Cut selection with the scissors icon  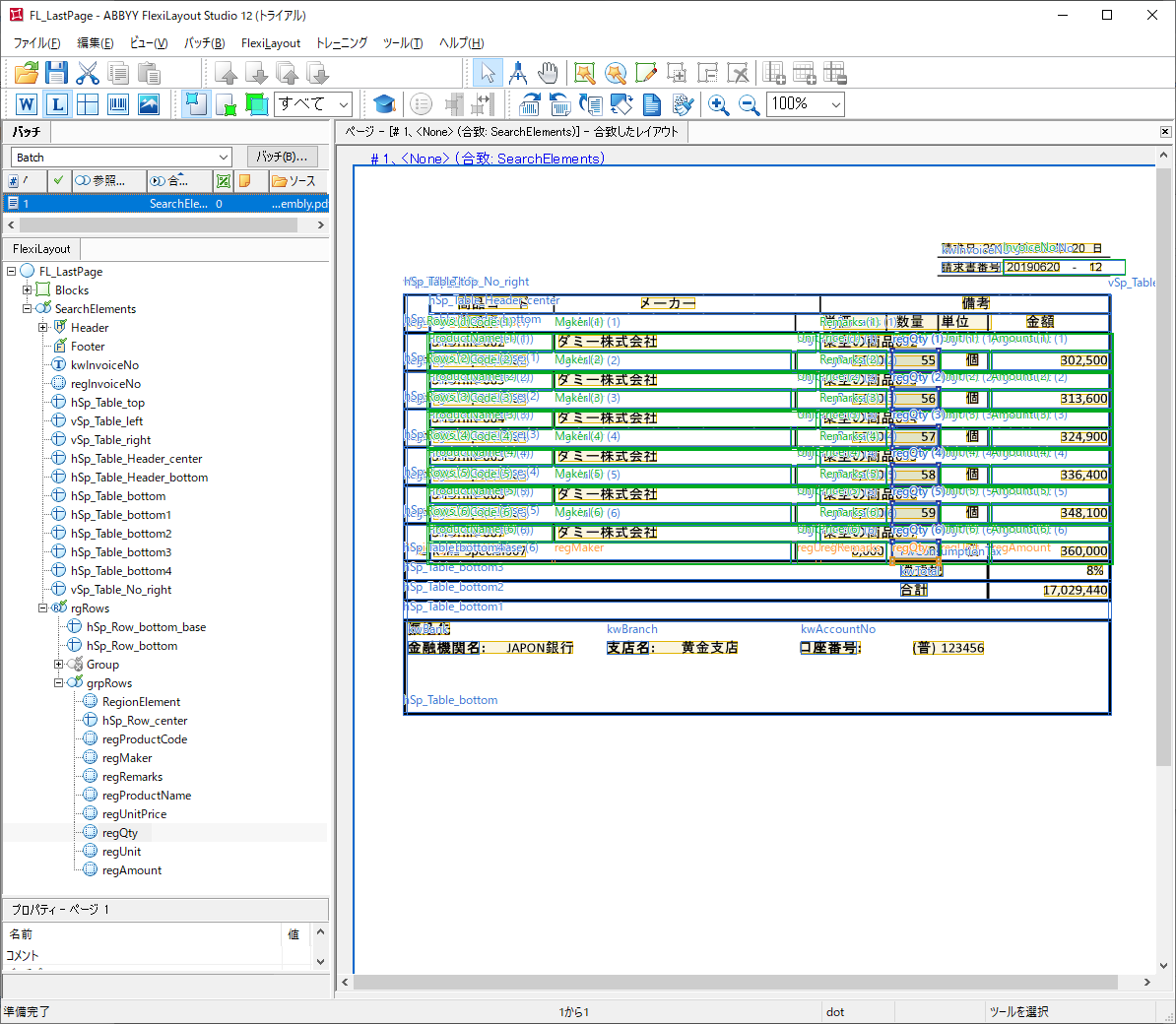88,73
